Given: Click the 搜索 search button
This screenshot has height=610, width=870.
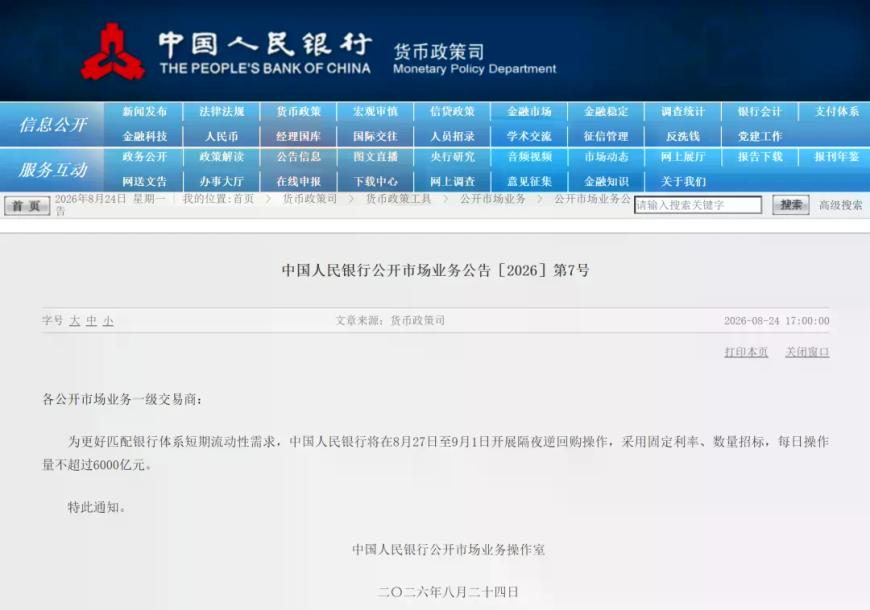Looking at the screenshot, I should coord(791,205).
